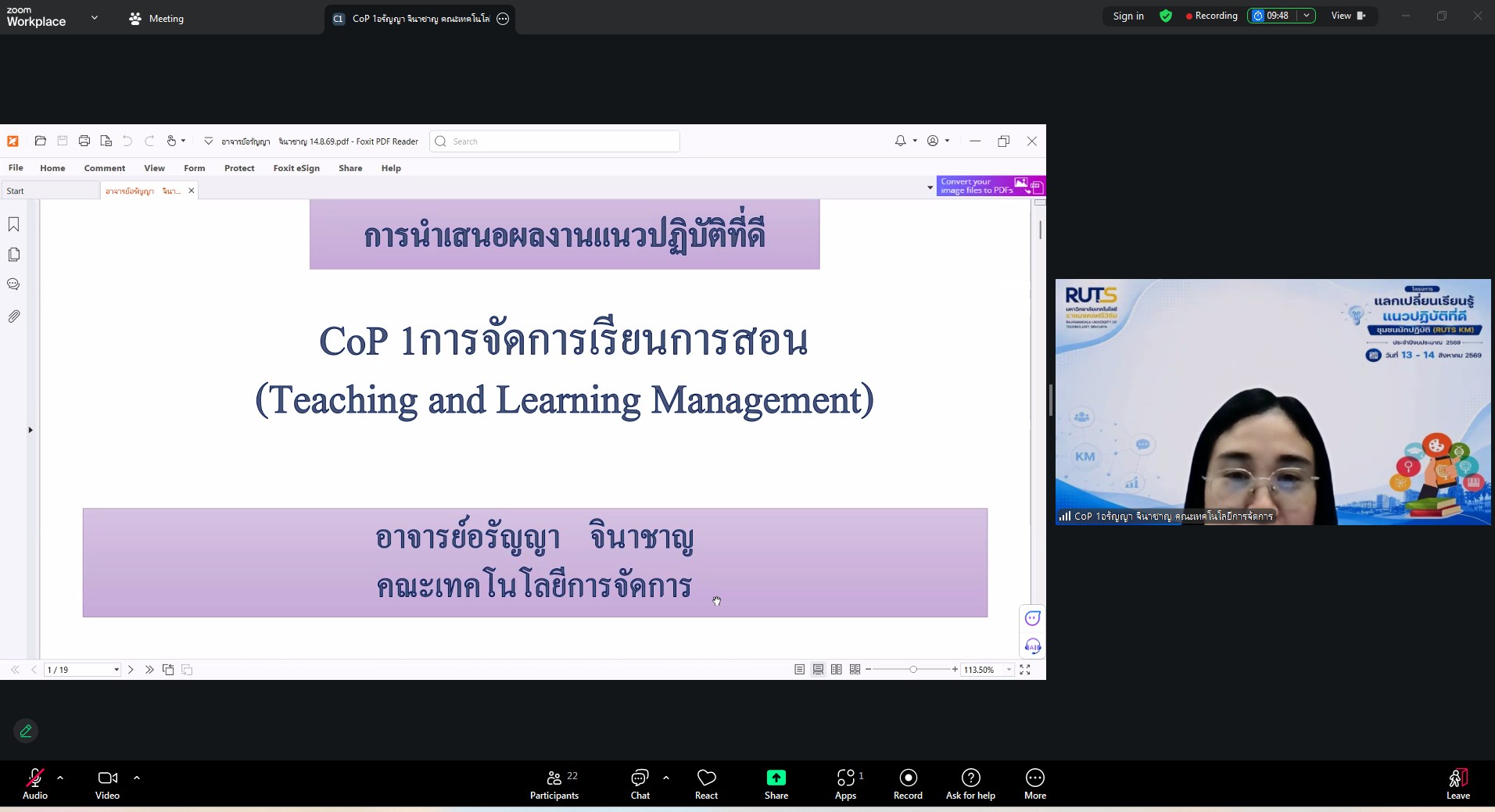1495x812 pixels.
Task: Open the Form ribbon tab
Action: 195,168
